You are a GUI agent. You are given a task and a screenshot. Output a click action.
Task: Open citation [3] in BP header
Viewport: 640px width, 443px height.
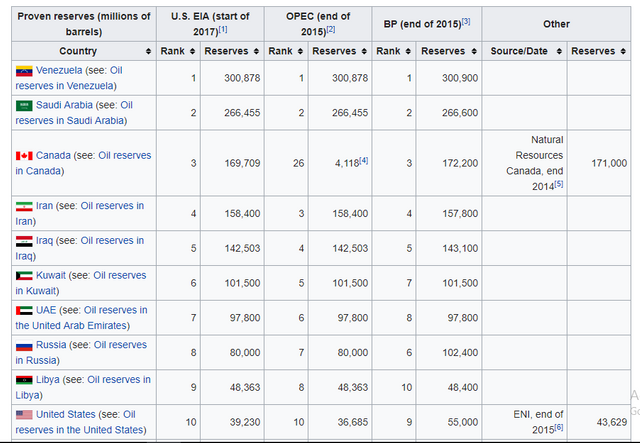click(466, 21)
